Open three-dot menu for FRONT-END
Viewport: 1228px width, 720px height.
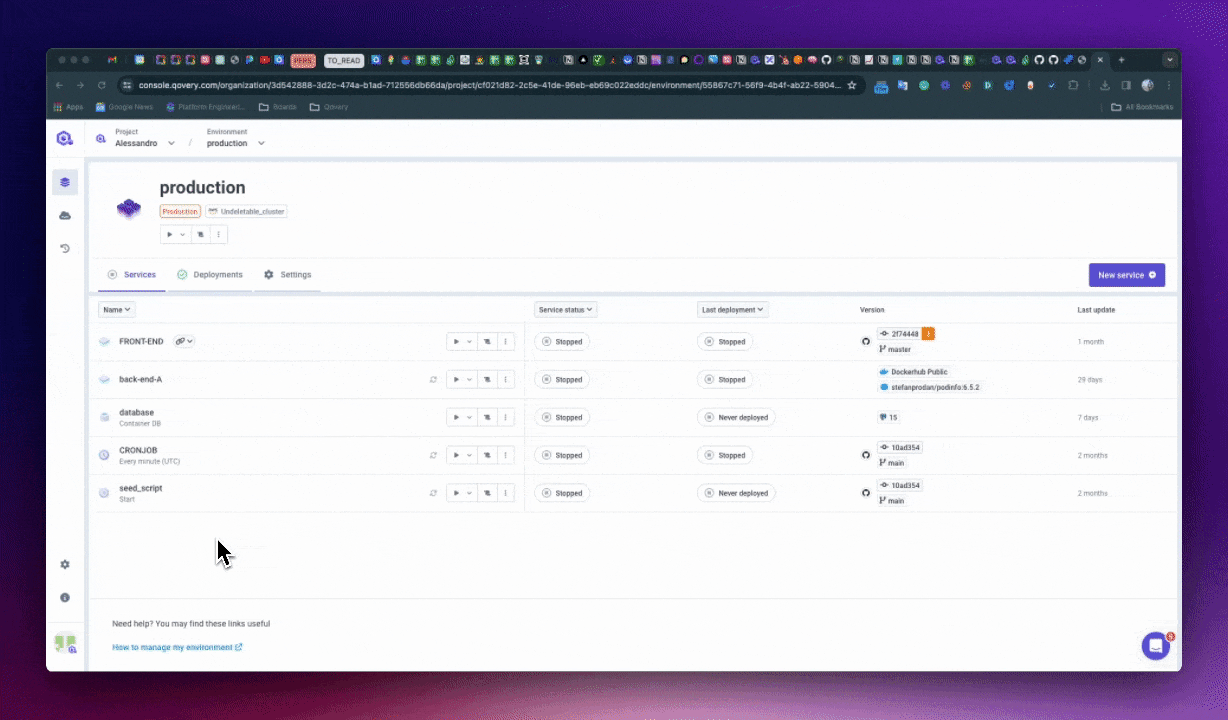tap(505, 341)
